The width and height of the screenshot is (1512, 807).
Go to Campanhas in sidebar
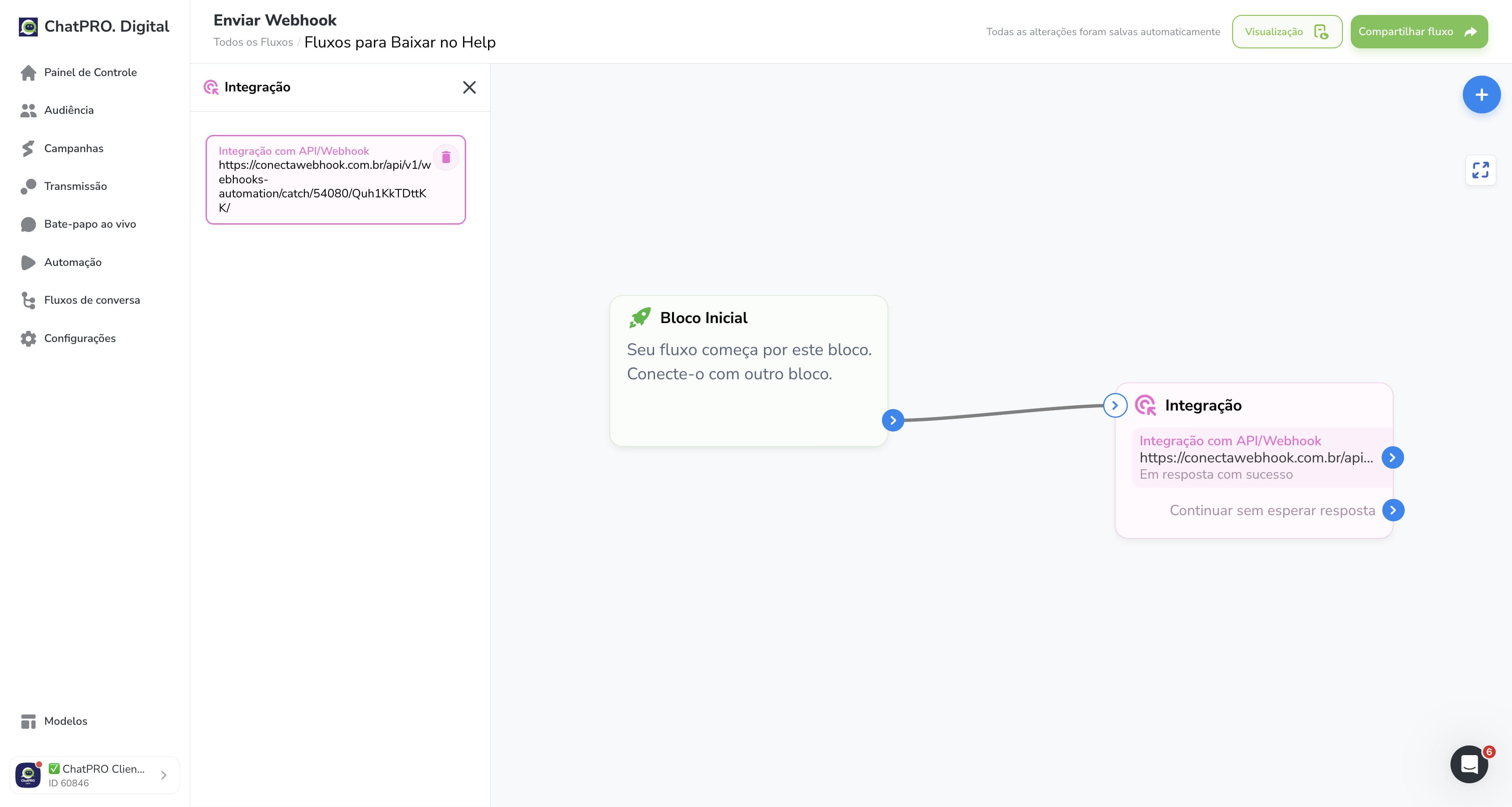73,148
